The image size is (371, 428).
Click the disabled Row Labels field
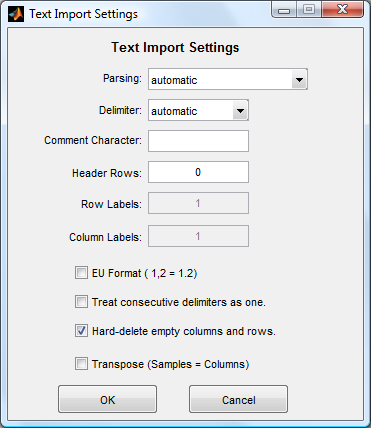198,203
